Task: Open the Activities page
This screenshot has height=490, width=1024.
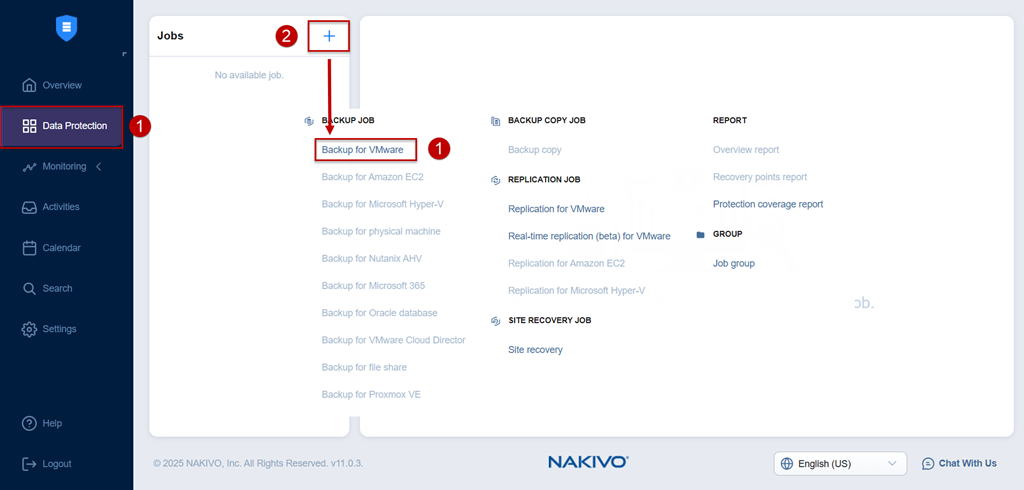Action: point(61,207)
